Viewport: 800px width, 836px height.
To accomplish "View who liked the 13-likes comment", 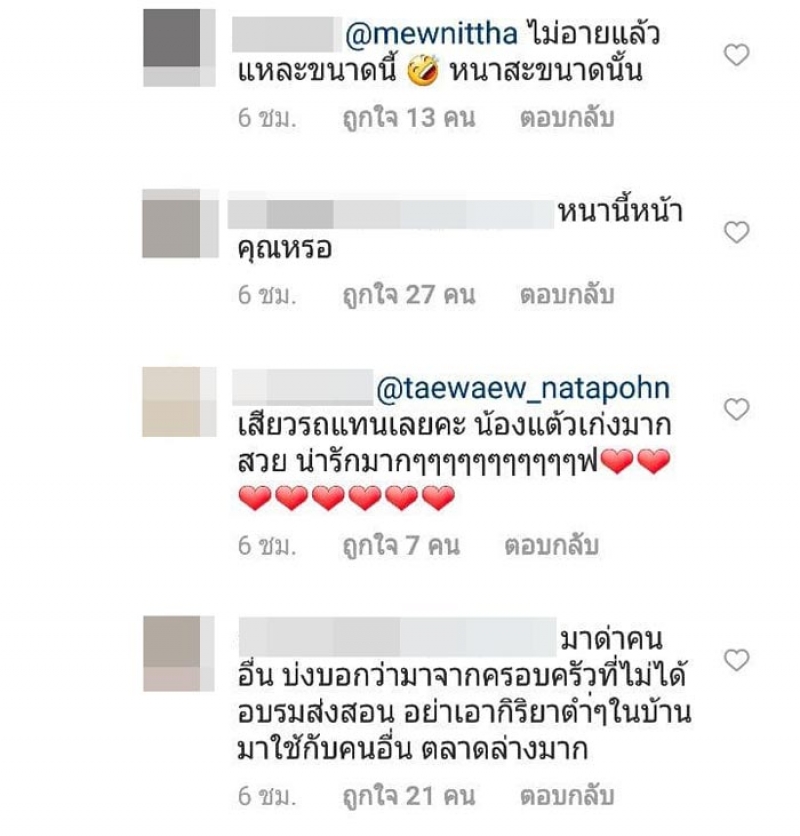I will (409, 118).
